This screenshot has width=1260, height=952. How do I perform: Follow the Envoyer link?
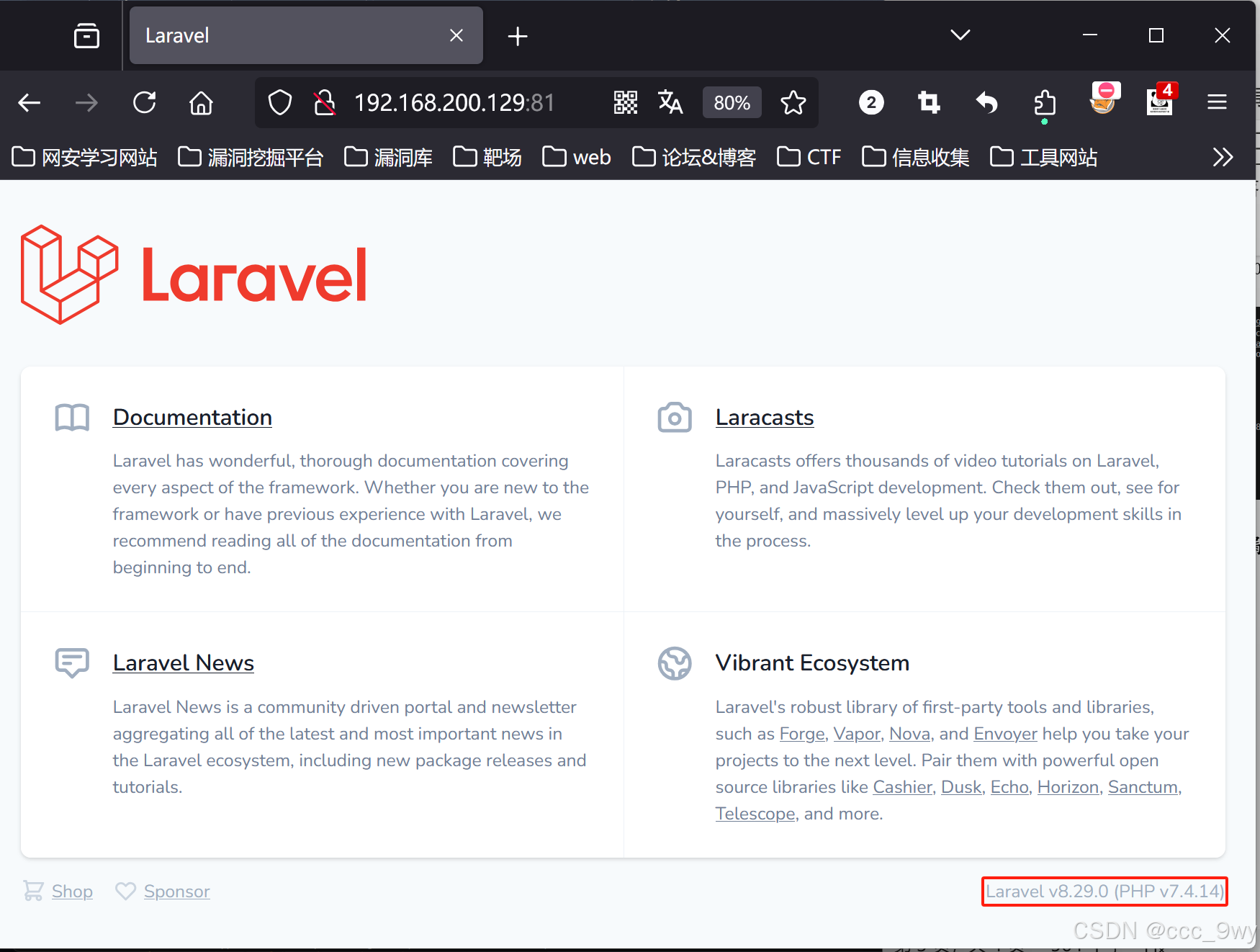tap(1005, 734)
